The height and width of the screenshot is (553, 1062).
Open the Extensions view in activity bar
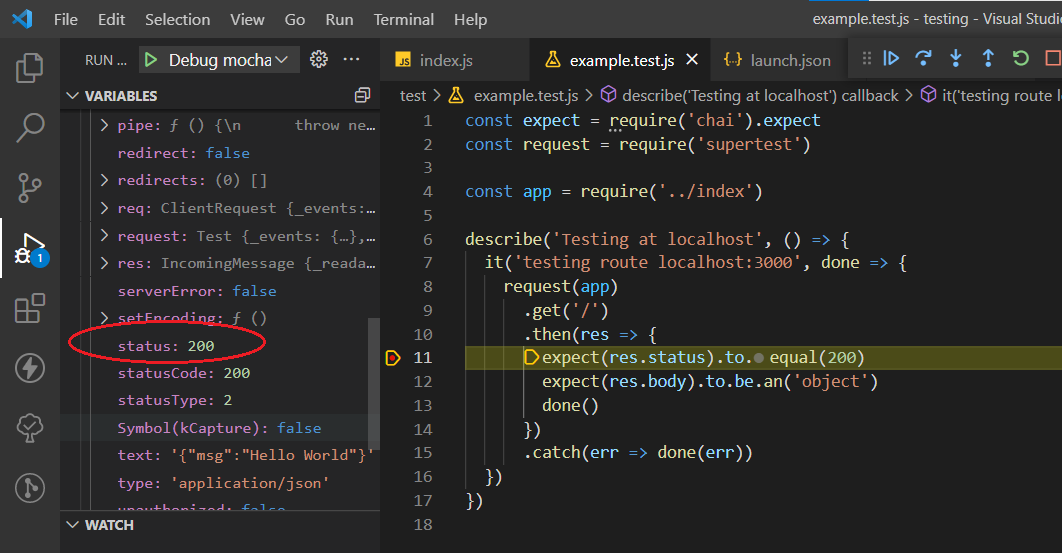[x=30, y=308]
